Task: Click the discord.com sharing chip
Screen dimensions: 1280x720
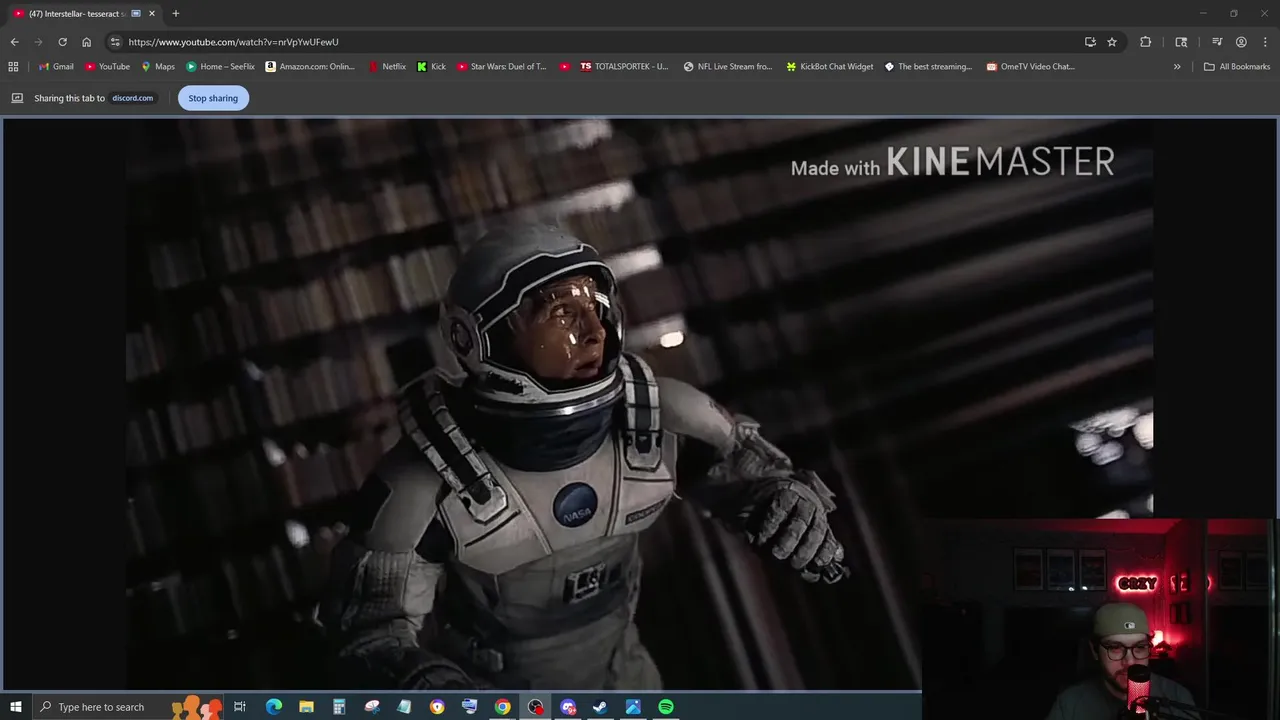Action: click(132, 98)
